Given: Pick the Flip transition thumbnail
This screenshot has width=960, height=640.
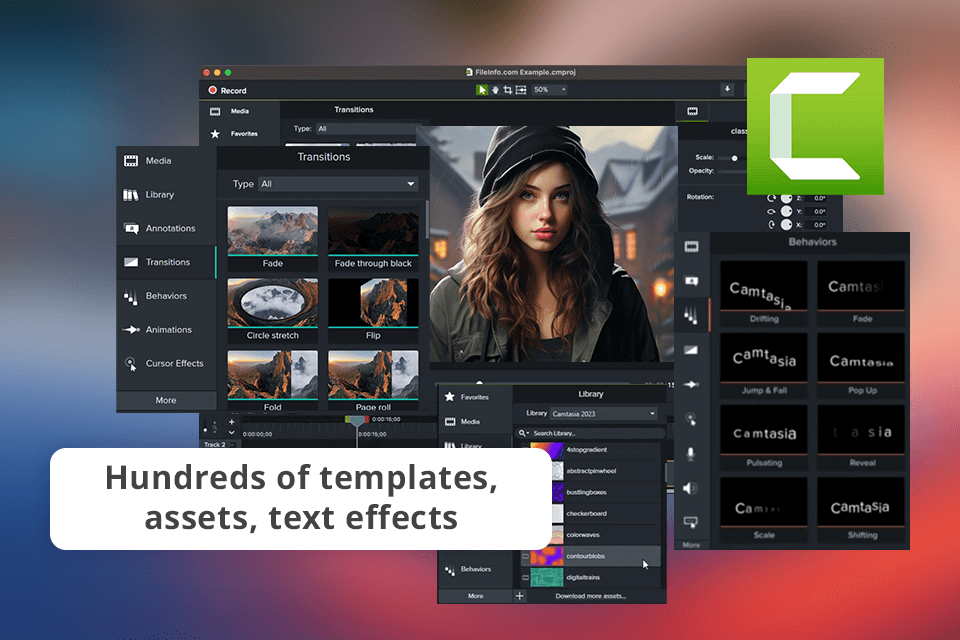Looking at the screenshot, I should tap(373, 311).
